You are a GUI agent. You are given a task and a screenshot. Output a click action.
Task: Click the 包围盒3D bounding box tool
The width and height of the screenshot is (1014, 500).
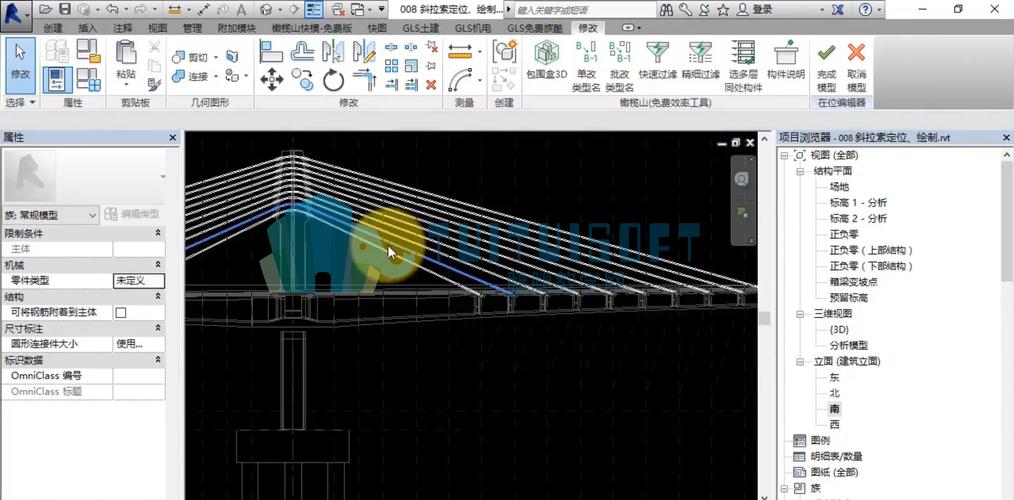pyautogui.click(x=546, y=60)
